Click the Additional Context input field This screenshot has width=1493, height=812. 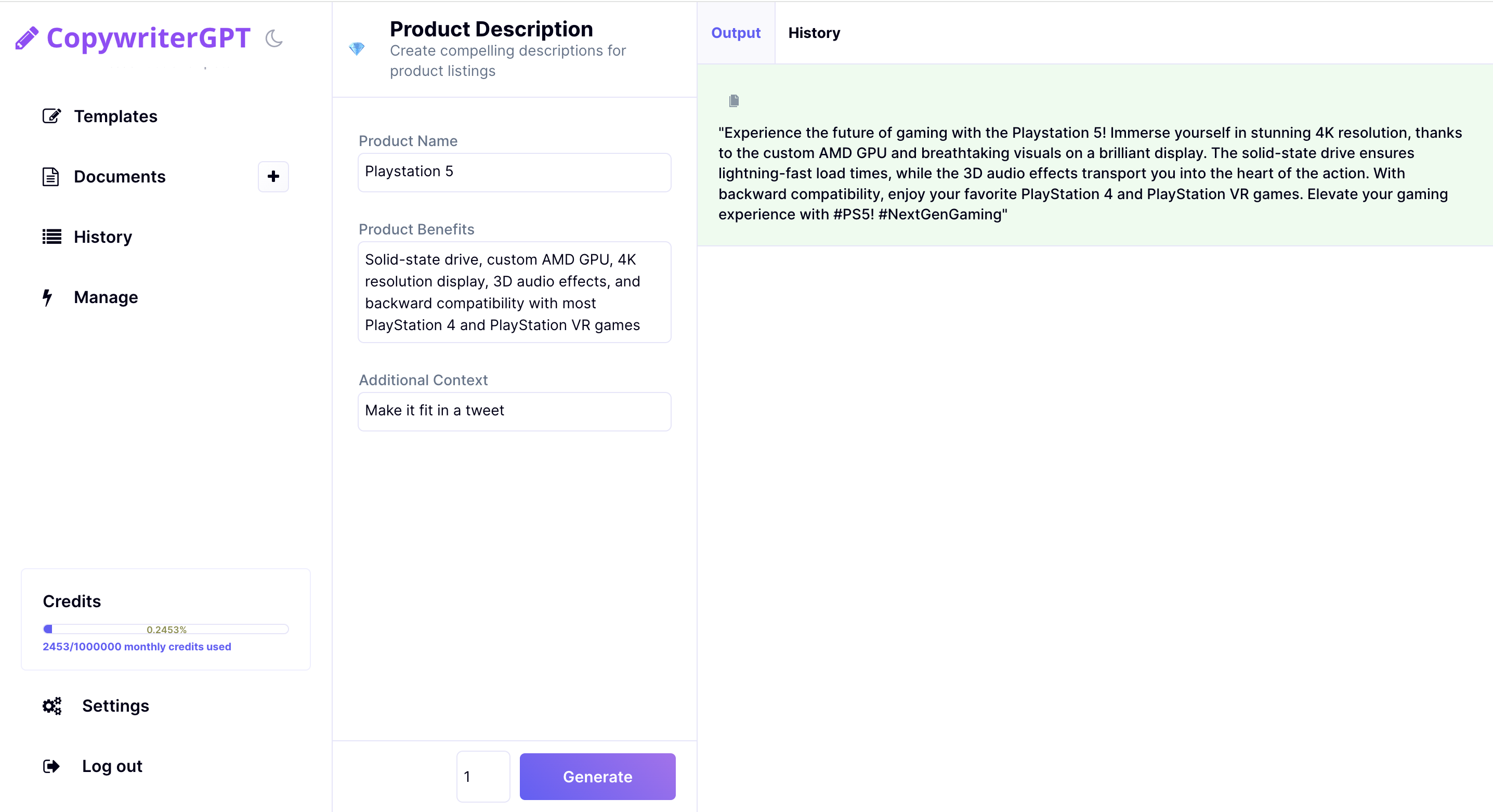click(514, 411)
